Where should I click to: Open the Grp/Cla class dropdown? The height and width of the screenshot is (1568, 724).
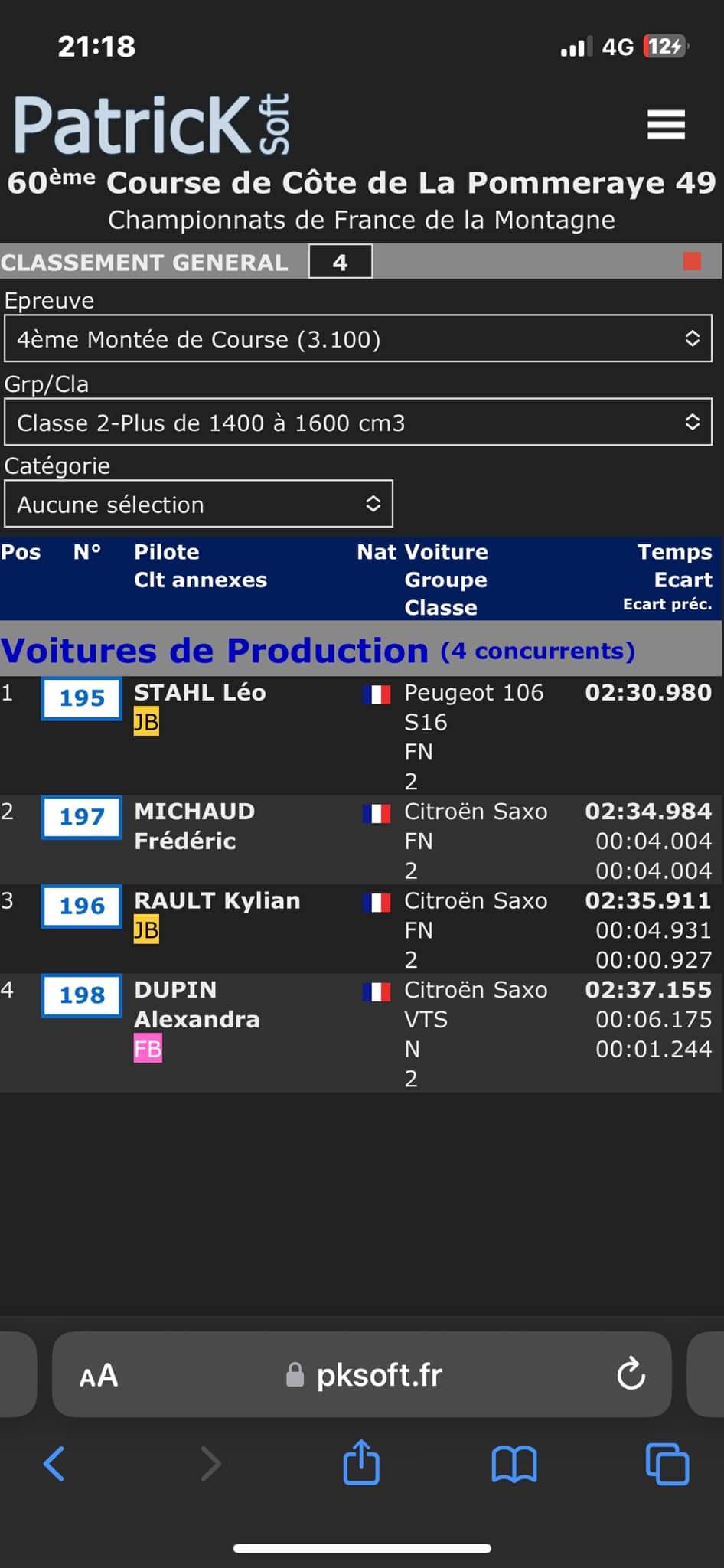point(358,423)
